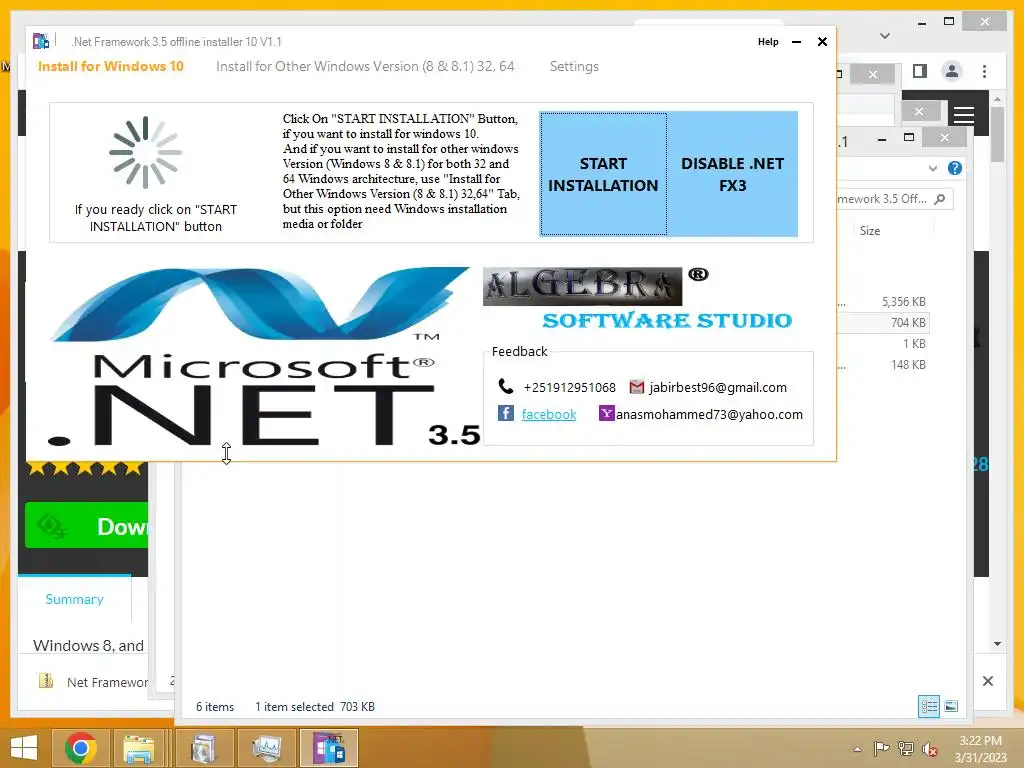
Task: Click the Algebra logo image
Action: pyautogui.click(x=583, y=286)
